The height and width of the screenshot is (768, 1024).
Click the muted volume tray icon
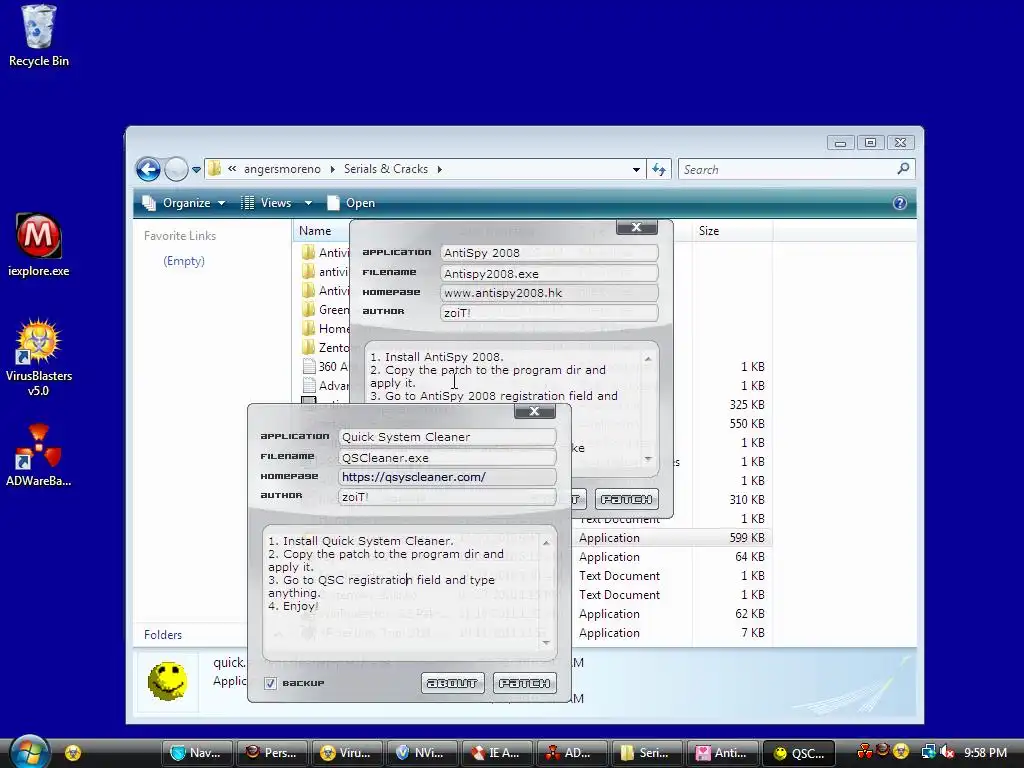coord(947,752)
